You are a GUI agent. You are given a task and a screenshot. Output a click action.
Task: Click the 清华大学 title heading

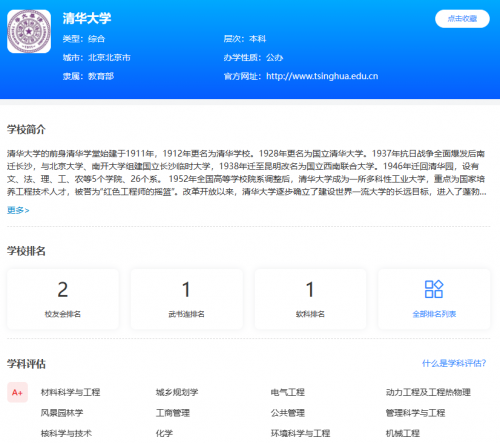tap(87, 18)
